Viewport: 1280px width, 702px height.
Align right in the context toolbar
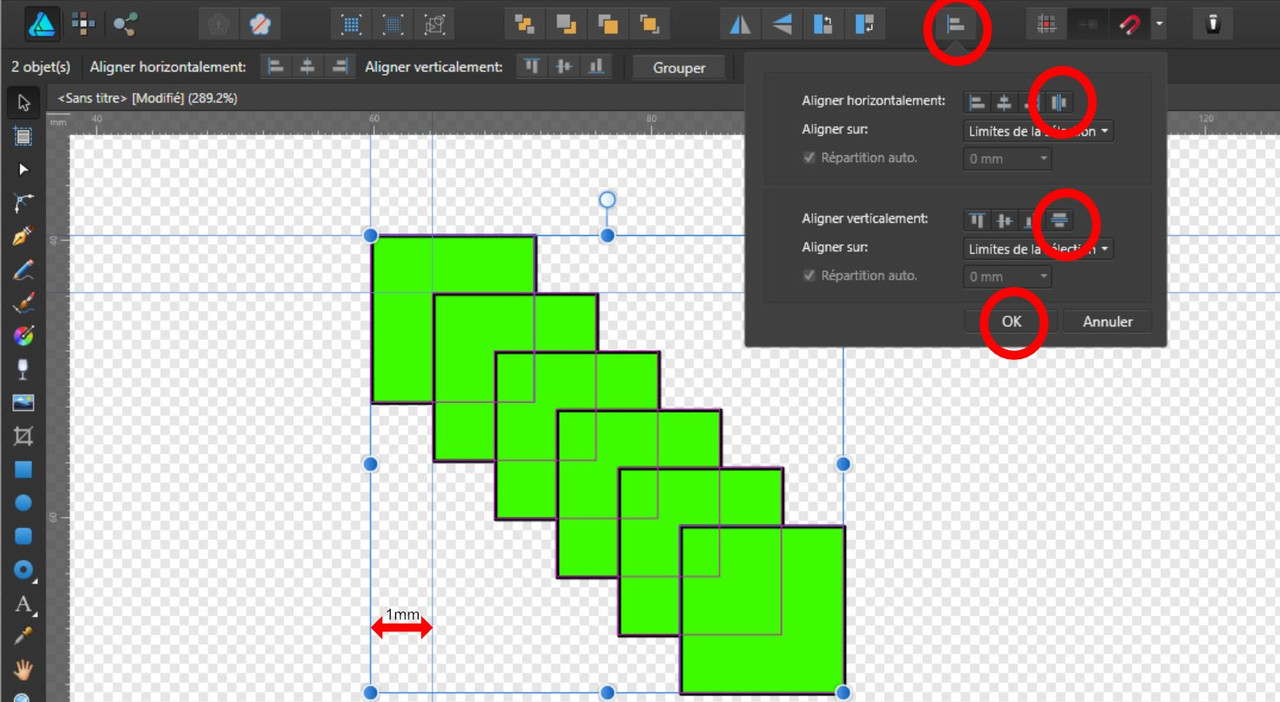coord(340,67)
